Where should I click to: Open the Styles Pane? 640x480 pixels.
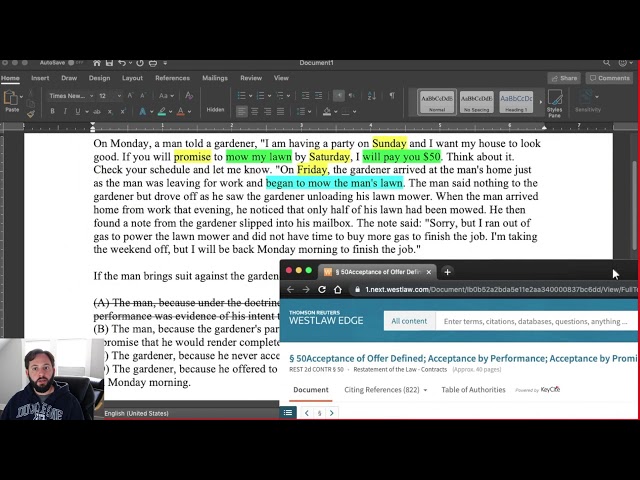coord(554,103)
